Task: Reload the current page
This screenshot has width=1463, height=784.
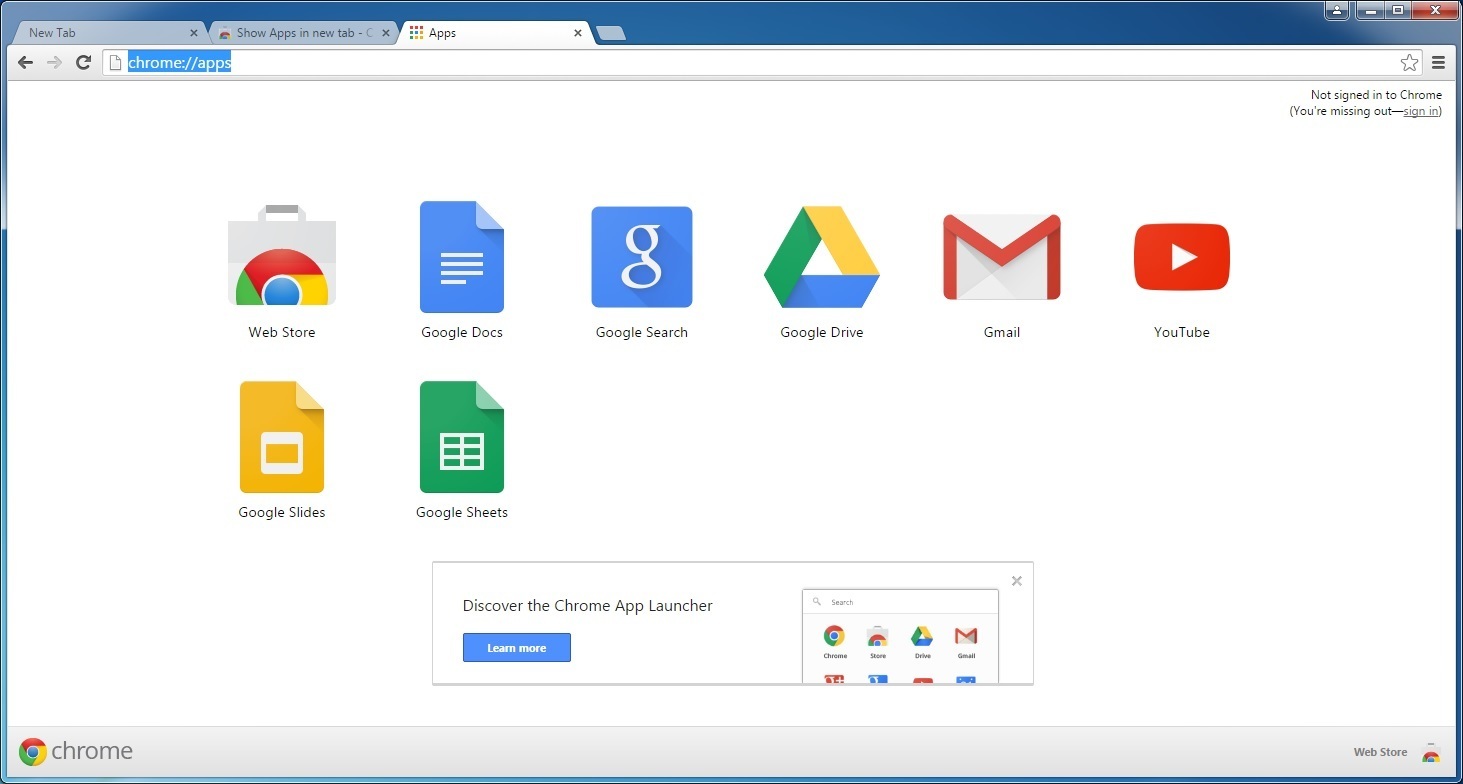Action: (x=84, y=63)
